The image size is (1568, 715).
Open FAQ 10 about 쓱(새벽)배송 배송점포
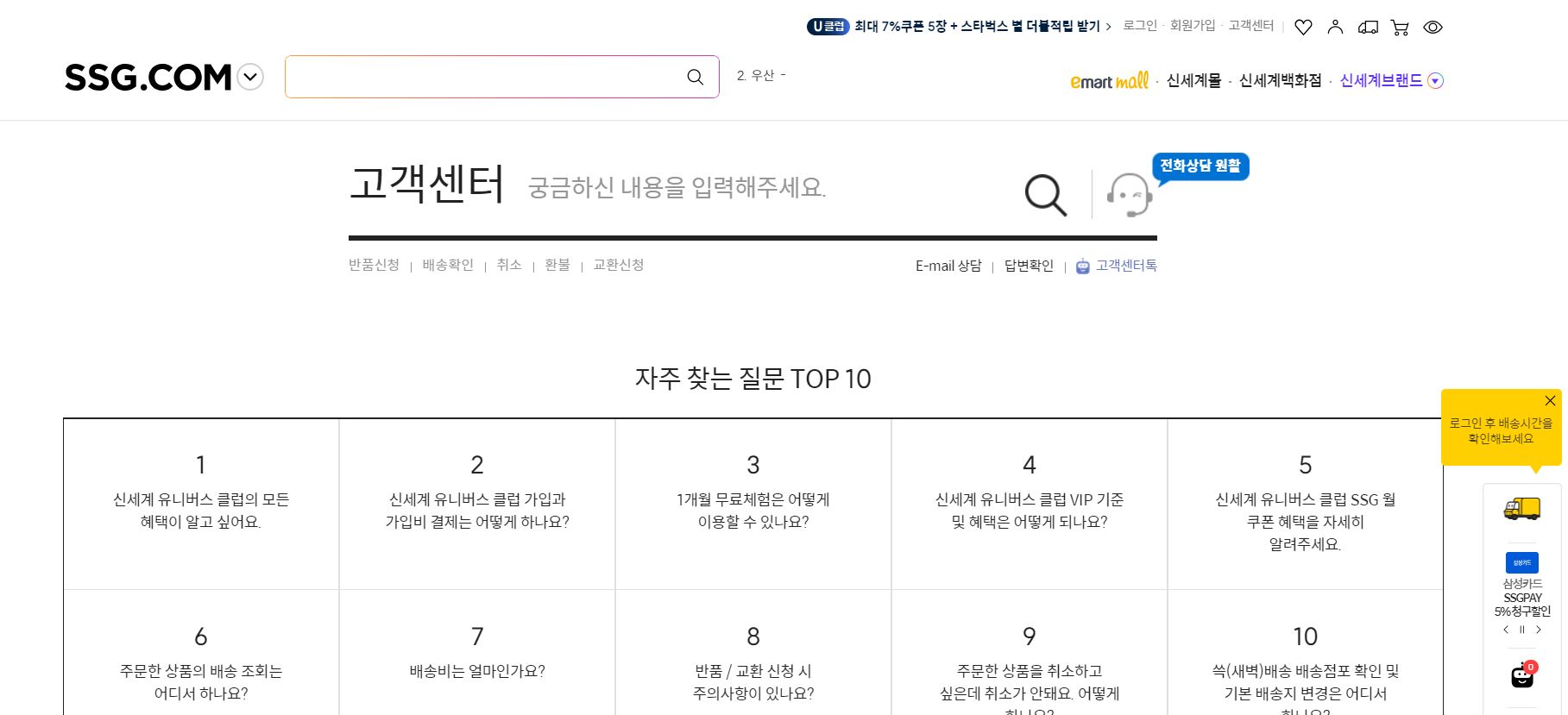coord(1306,653)
